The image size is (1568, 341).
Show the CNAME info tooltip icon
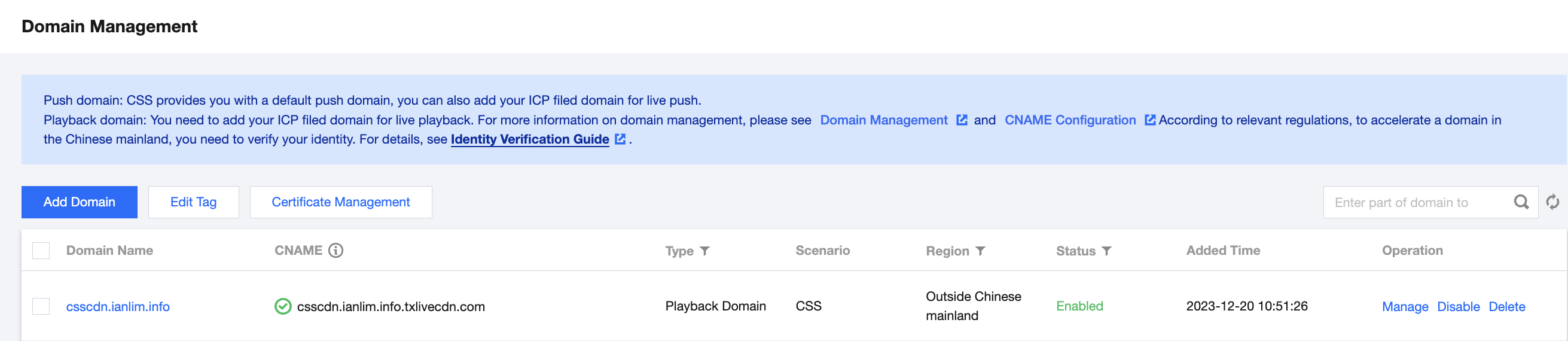coord(336,250)
